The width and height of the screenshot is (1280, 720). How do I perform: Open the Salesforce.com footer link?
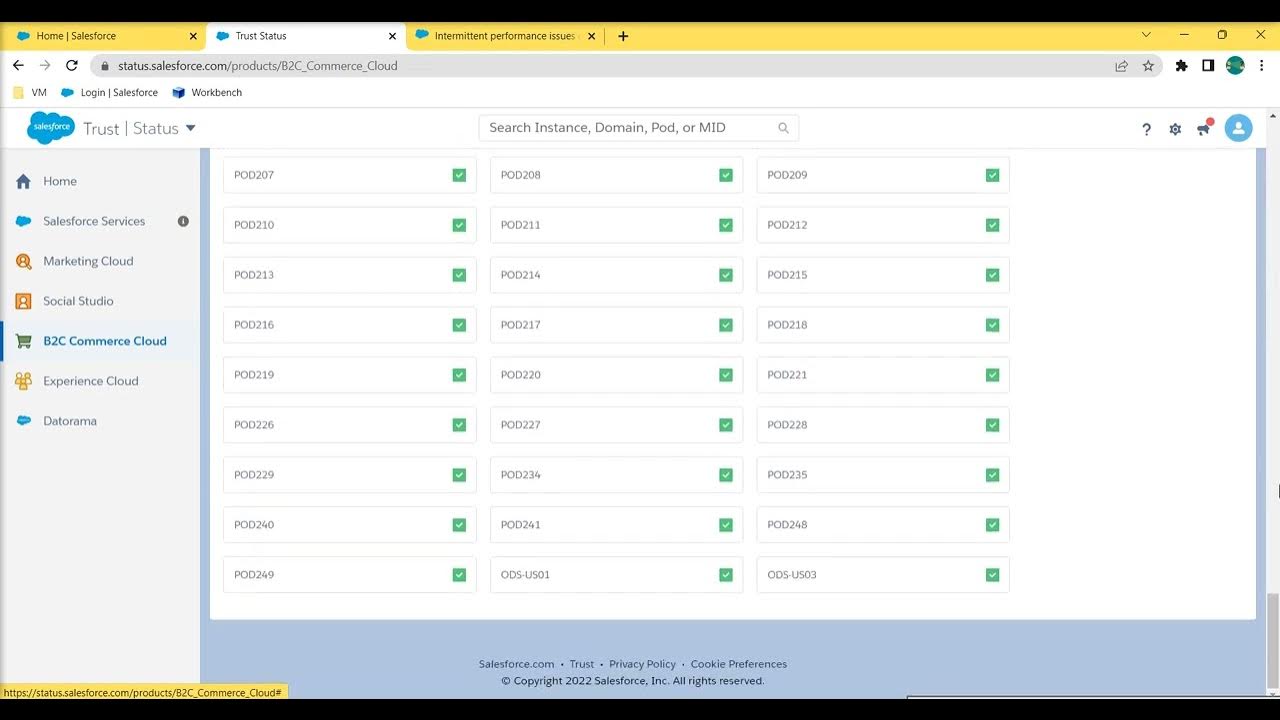pos(516,664)
